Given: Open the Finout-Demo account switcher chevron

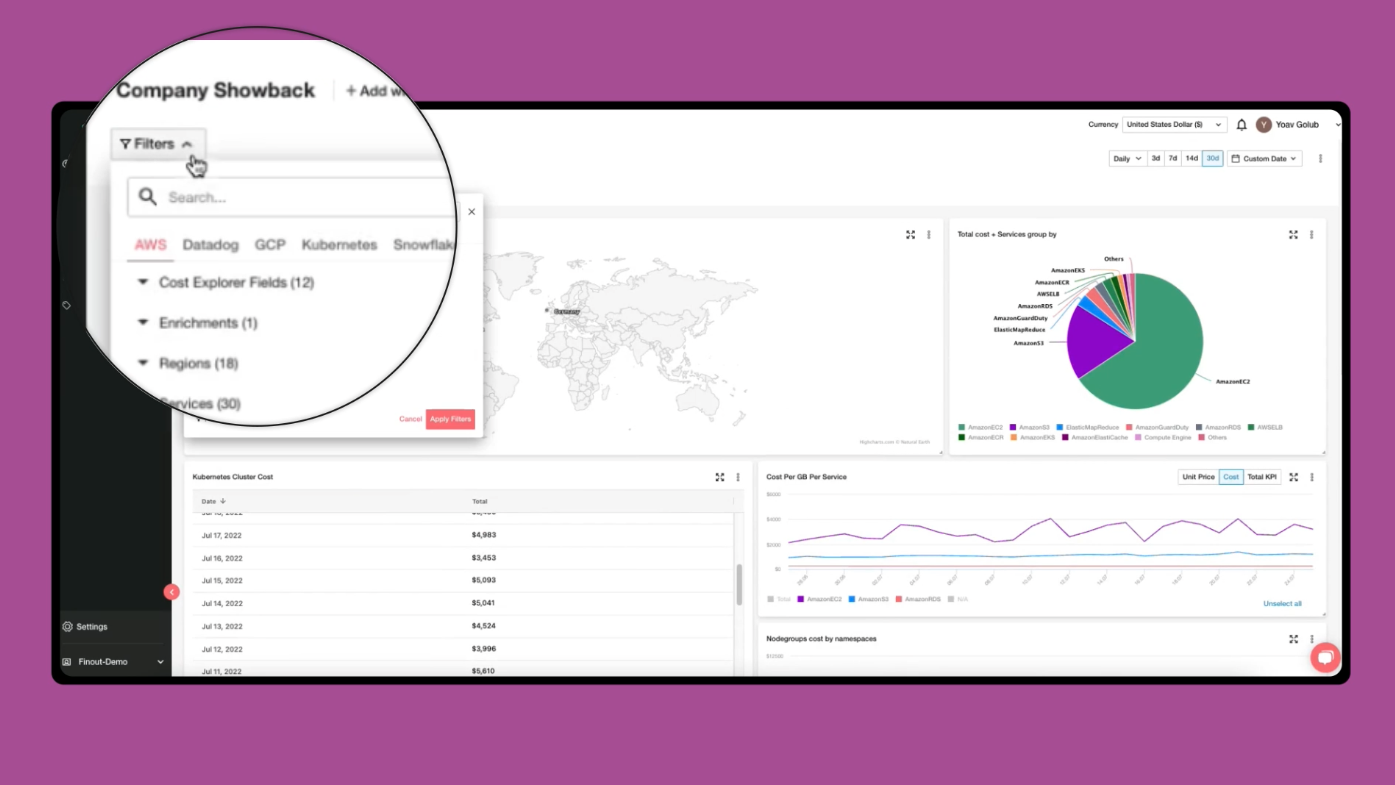Looking at the screenshot, I should coord(160,662).
